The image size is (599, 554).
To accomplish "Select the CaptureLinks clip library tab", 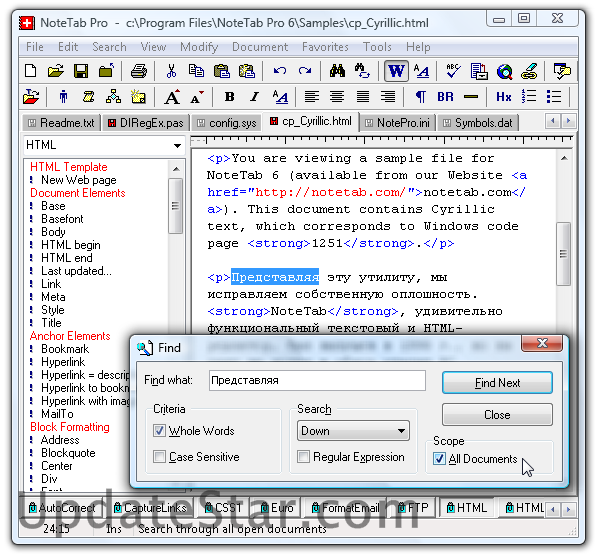I will [150, 508].
